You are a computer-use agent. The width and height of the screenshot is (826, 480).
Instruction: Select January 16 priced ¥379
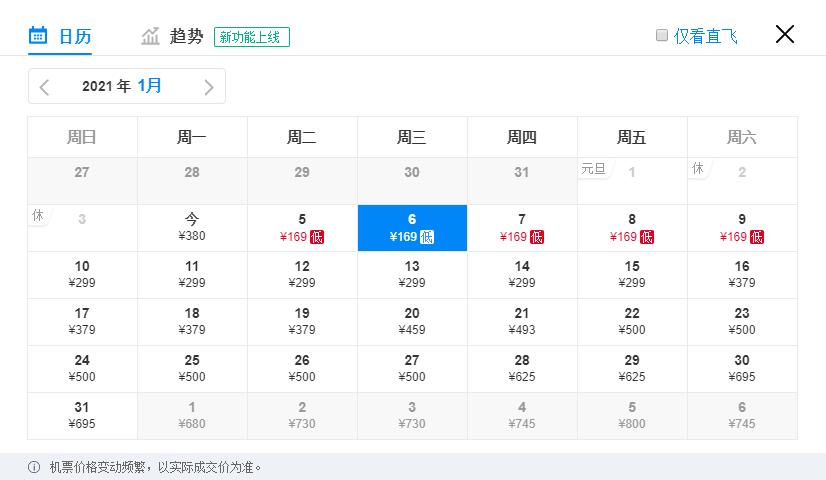[742, 275]
